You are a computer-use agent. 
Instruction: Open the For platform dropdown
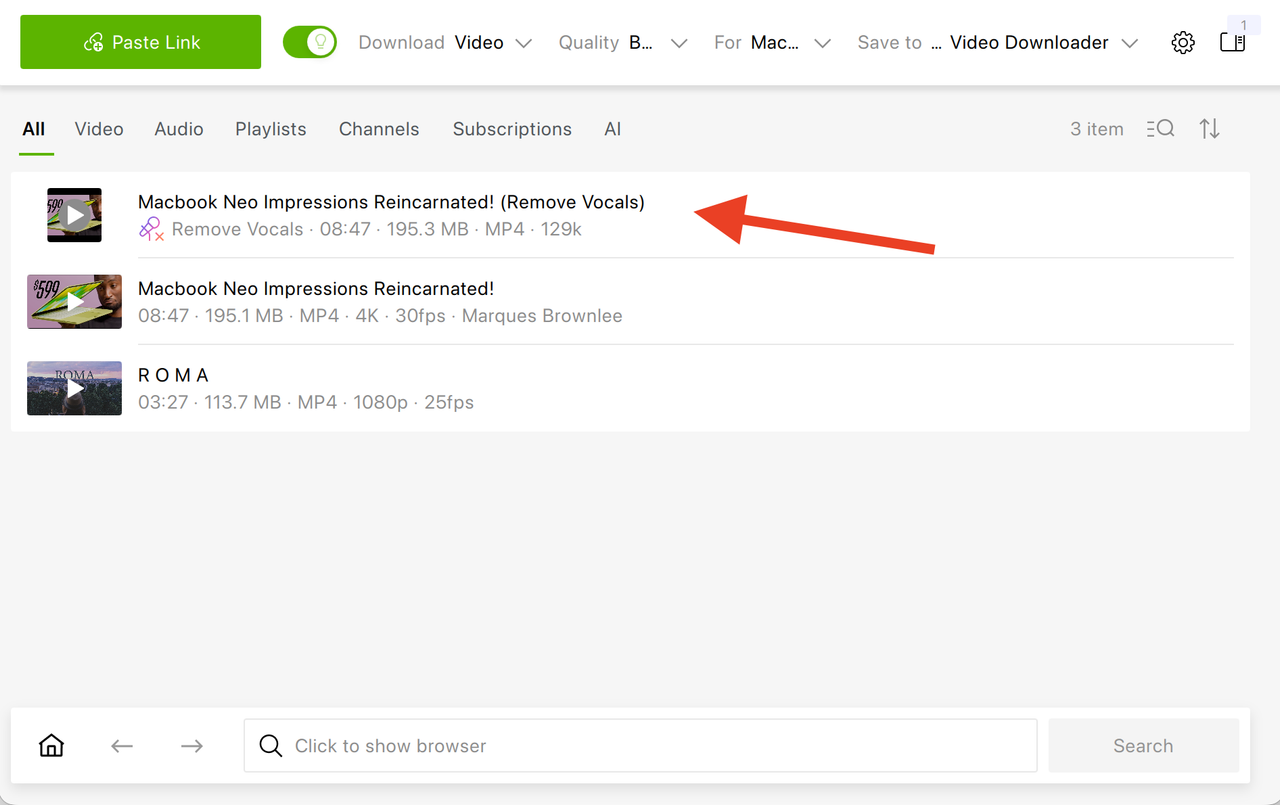coord(772,43)
